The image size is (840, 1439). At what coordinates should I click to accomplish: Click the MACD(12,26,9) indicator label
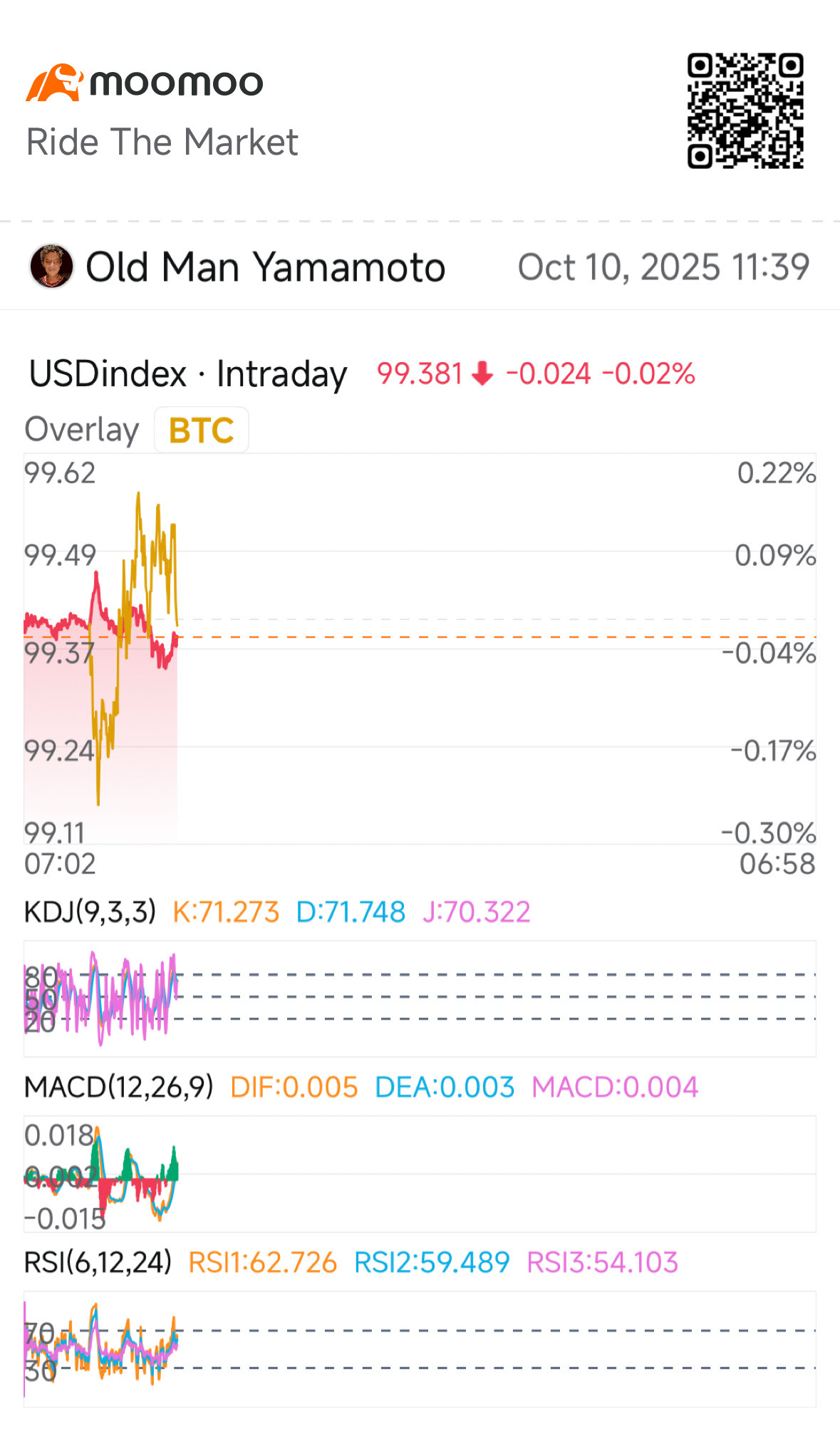(119, 1087)
